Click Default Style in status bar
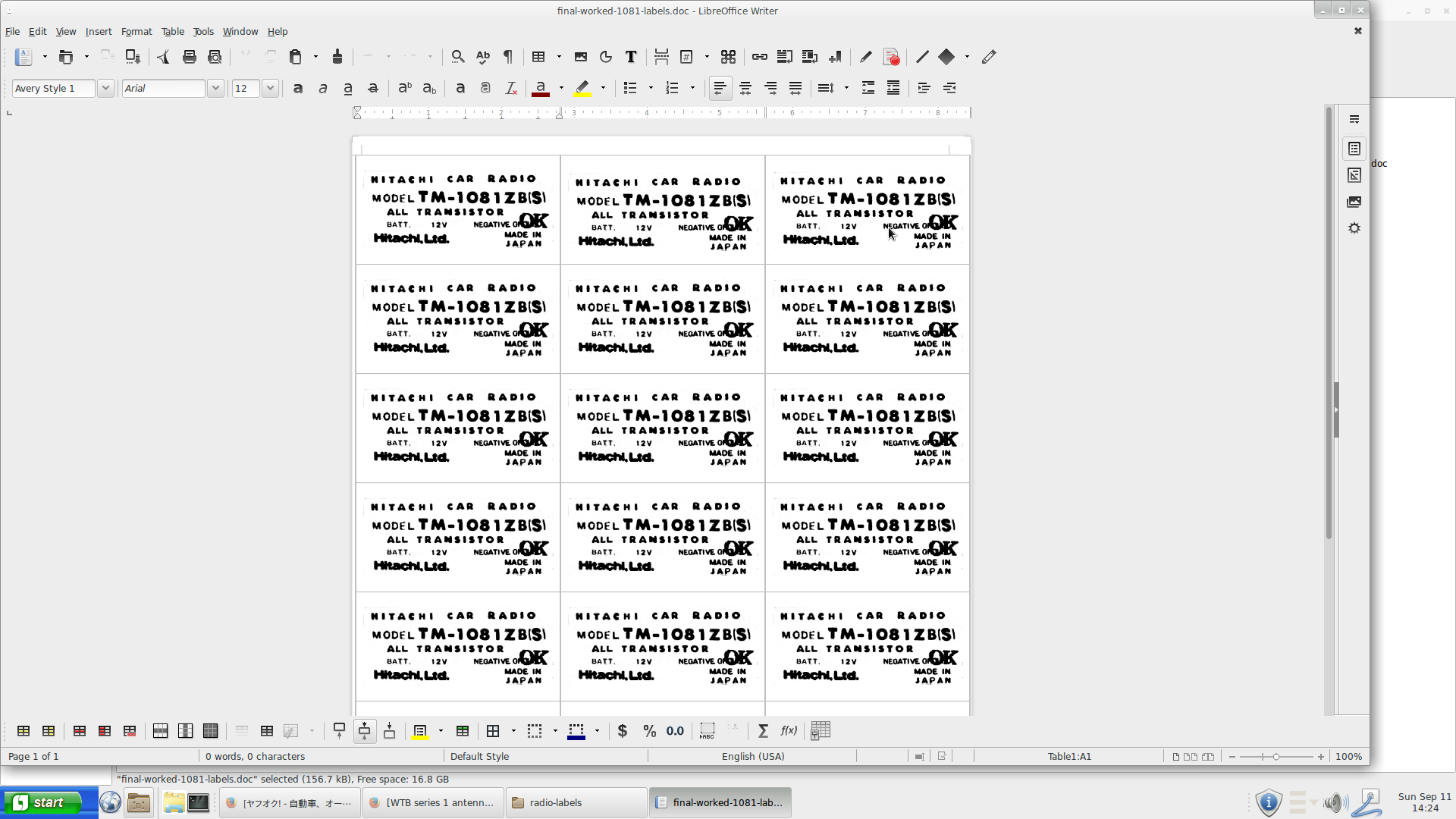1456x819 pixels. tap(479, 757)
